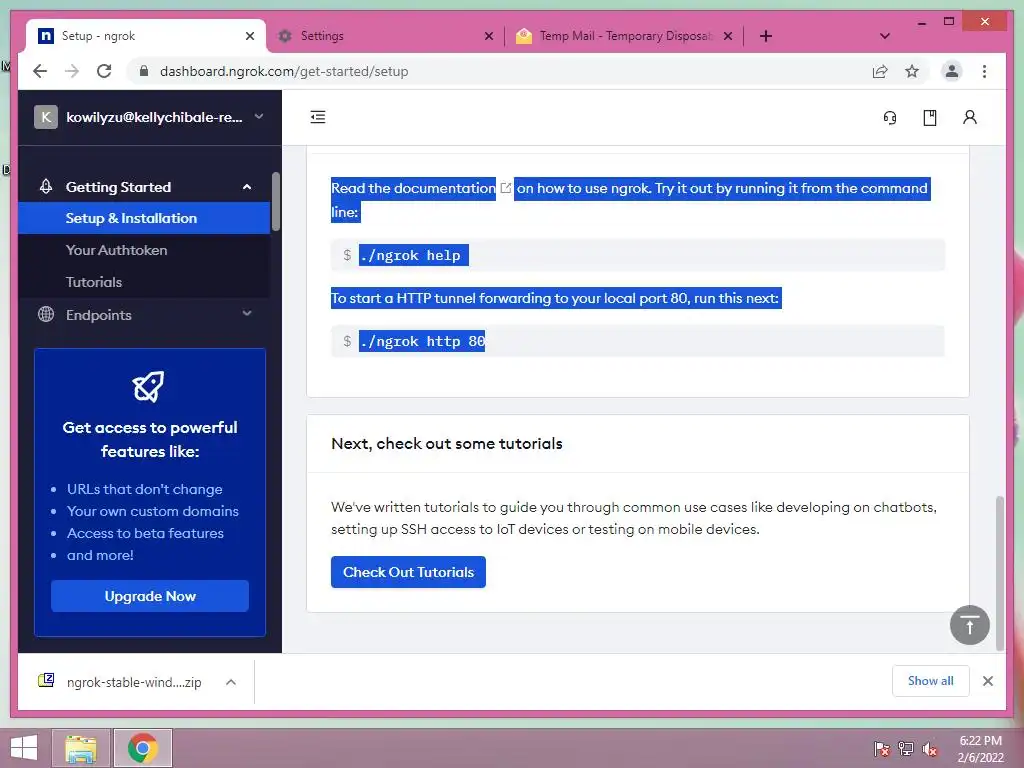Open the Chrome profile avatar button

pos(952,71)
